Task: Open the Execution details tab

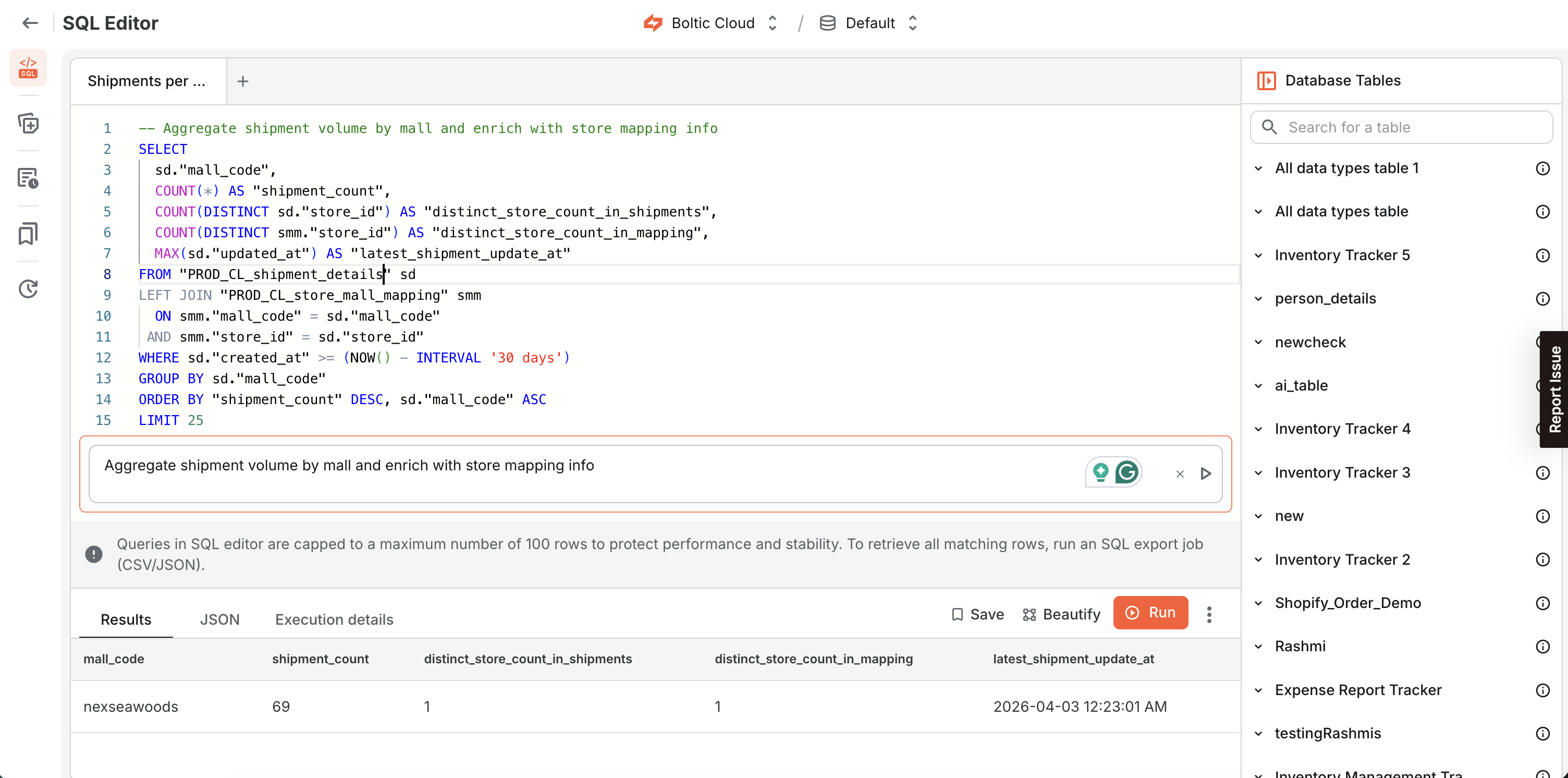Action: [x=334, y=619]
